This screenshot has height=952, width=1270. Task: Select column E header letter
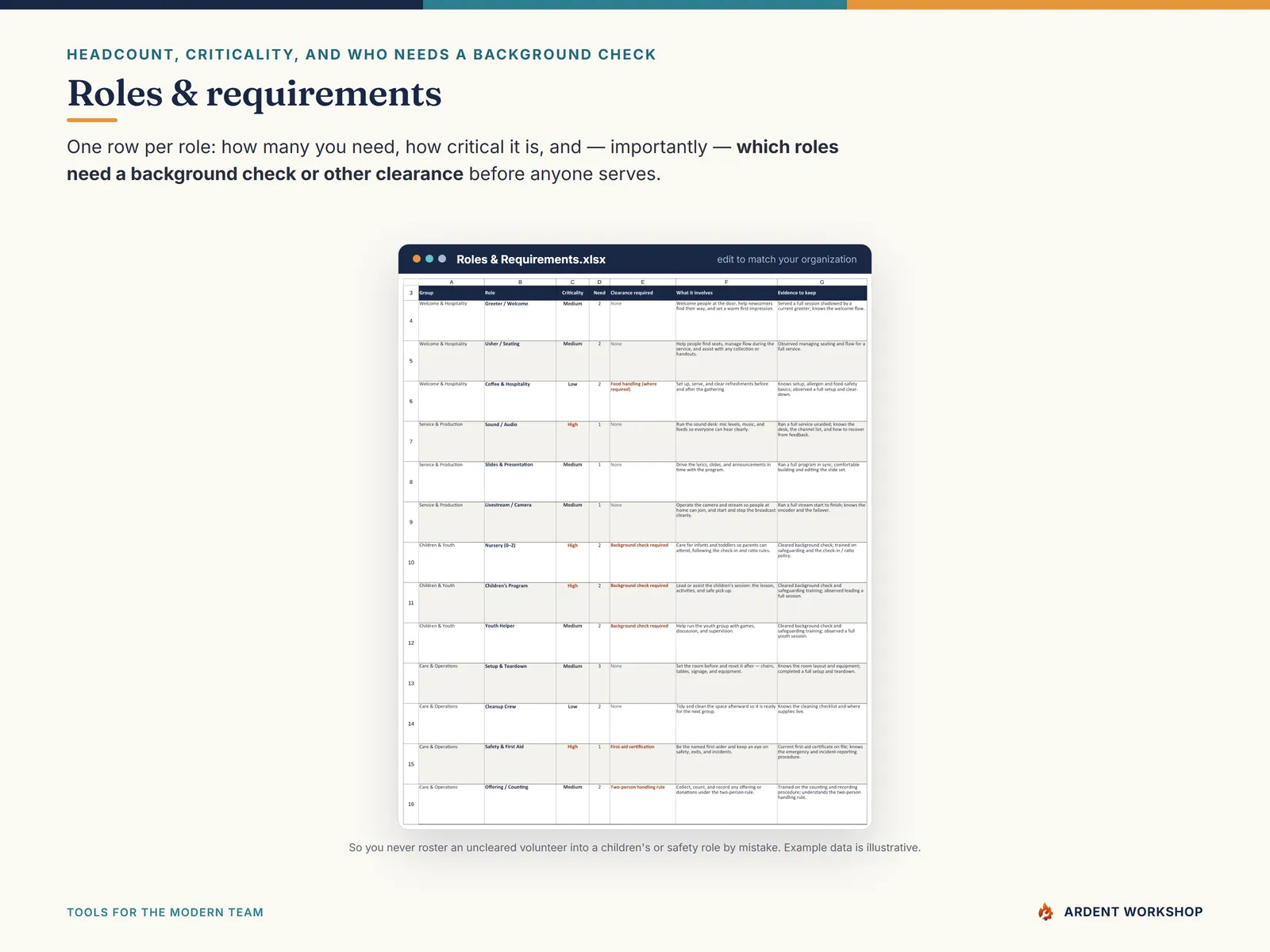tap(642, 282)
